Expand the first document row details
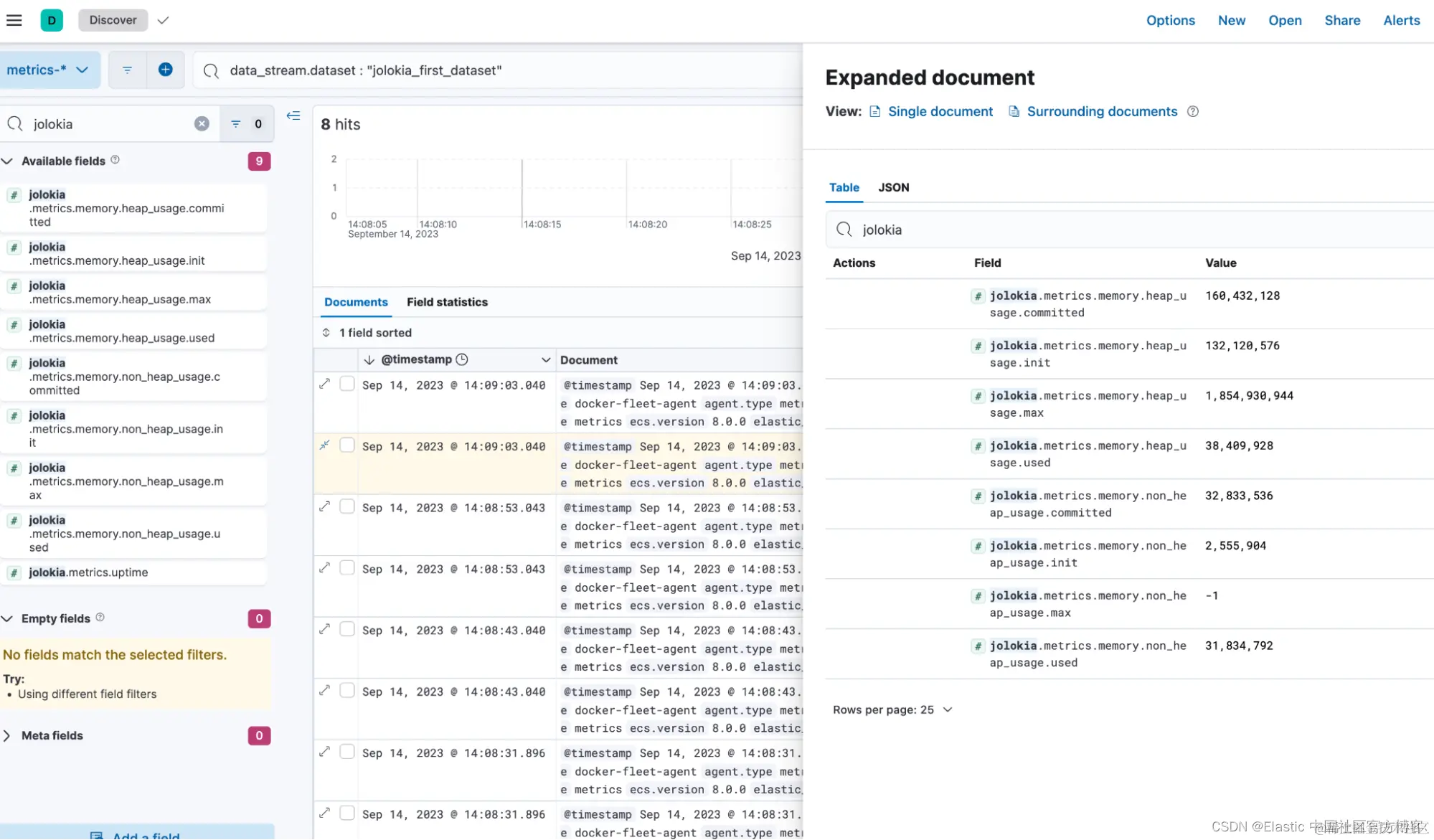The image size is (1434, 840). [x=325, y=384]
